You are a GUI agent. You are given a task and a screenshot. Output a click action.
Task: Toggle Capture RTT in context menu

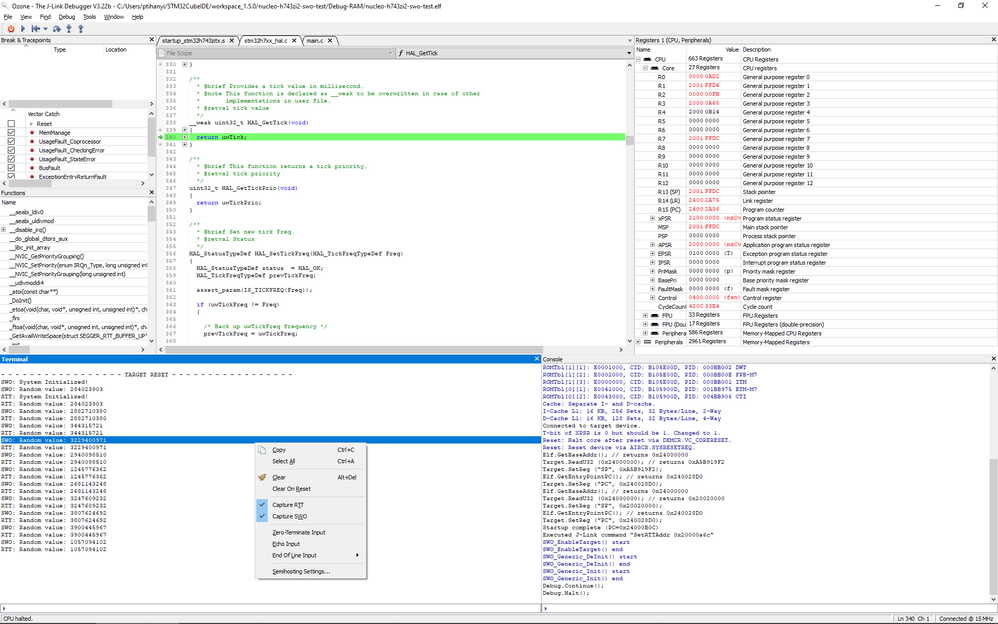[311, 505]
